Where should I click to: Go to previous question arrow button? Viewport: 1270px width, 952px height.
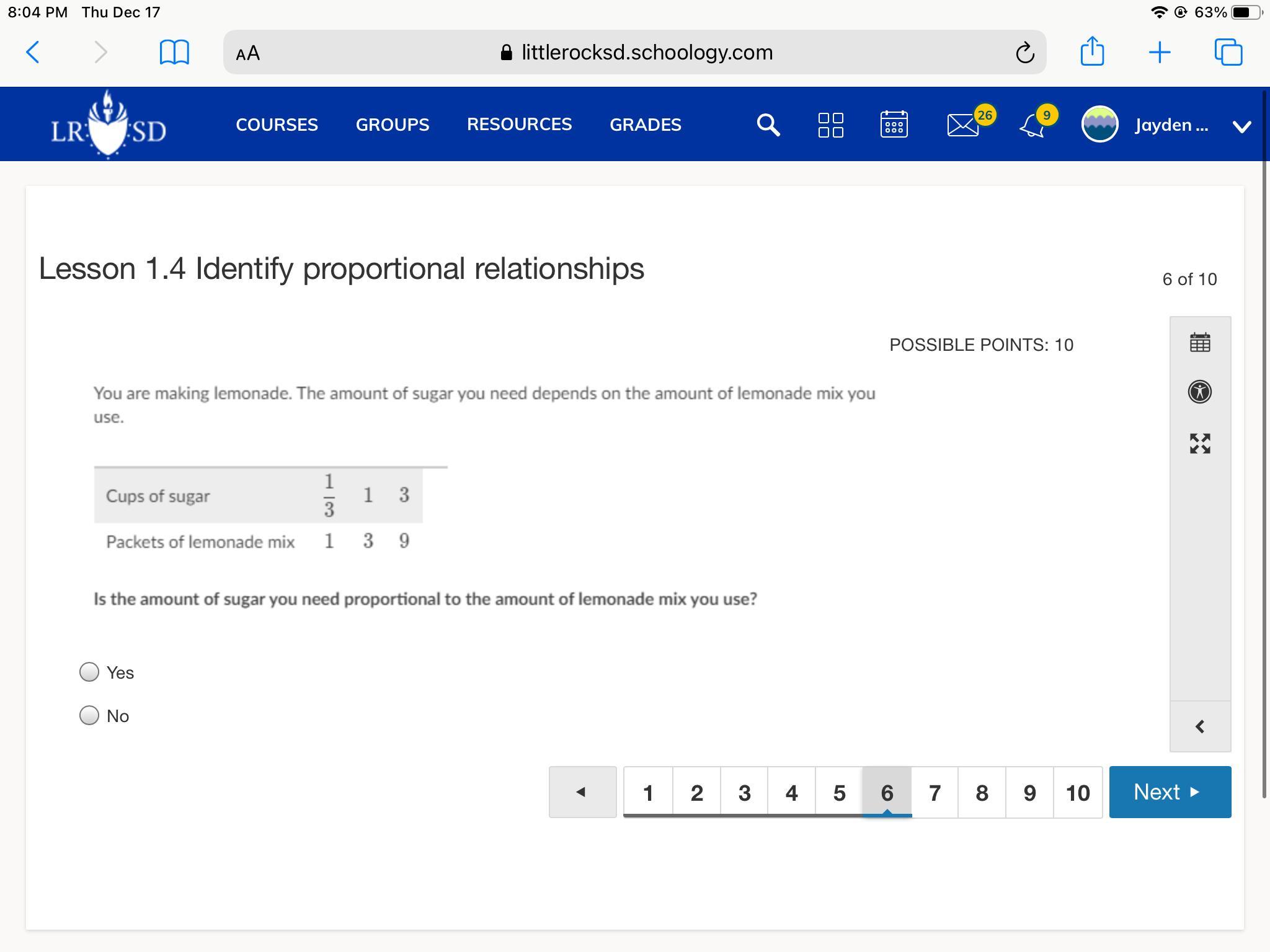582,792
